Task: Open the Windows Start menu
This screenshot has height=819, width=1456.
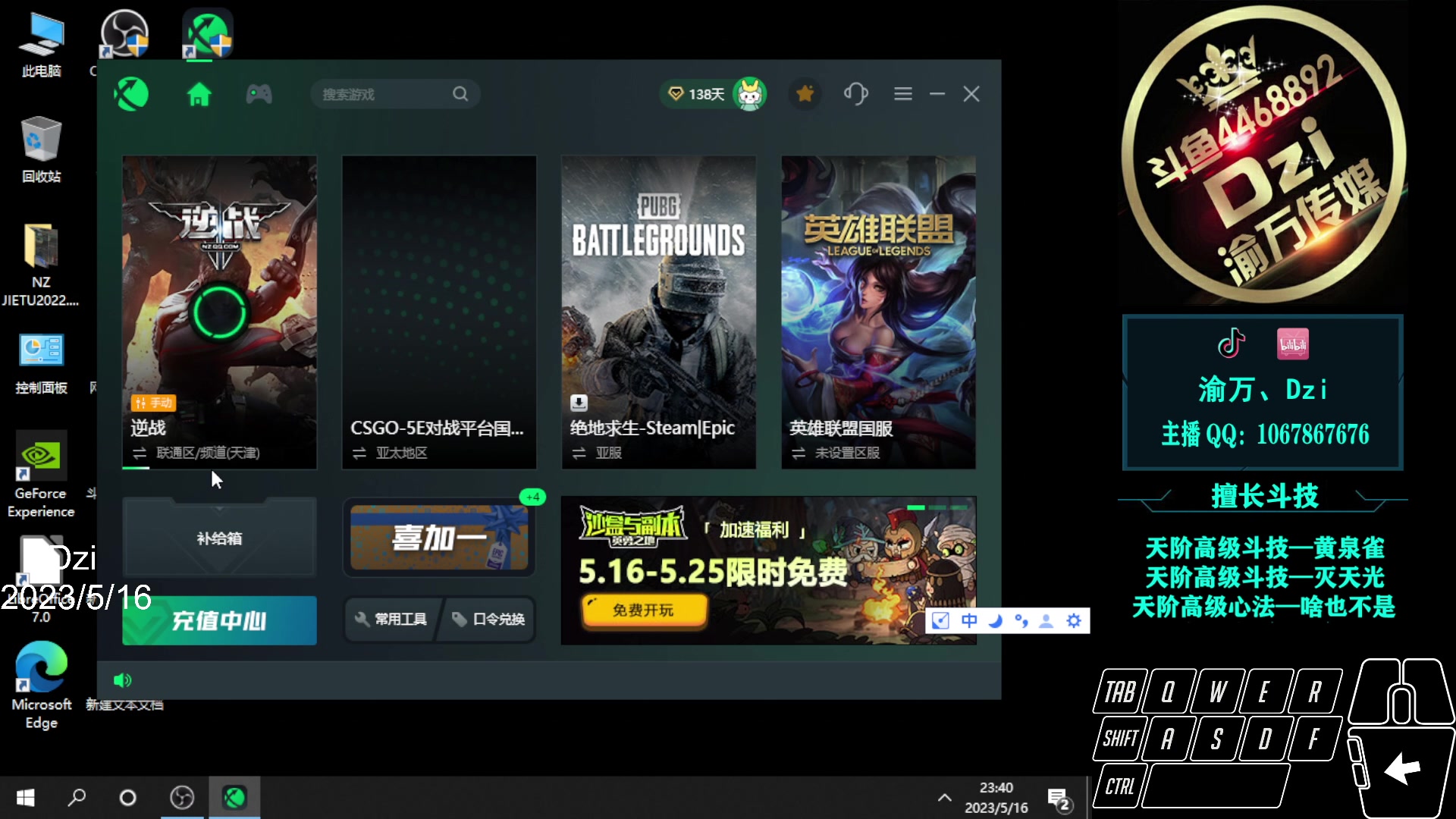Action: coord(26,798)
